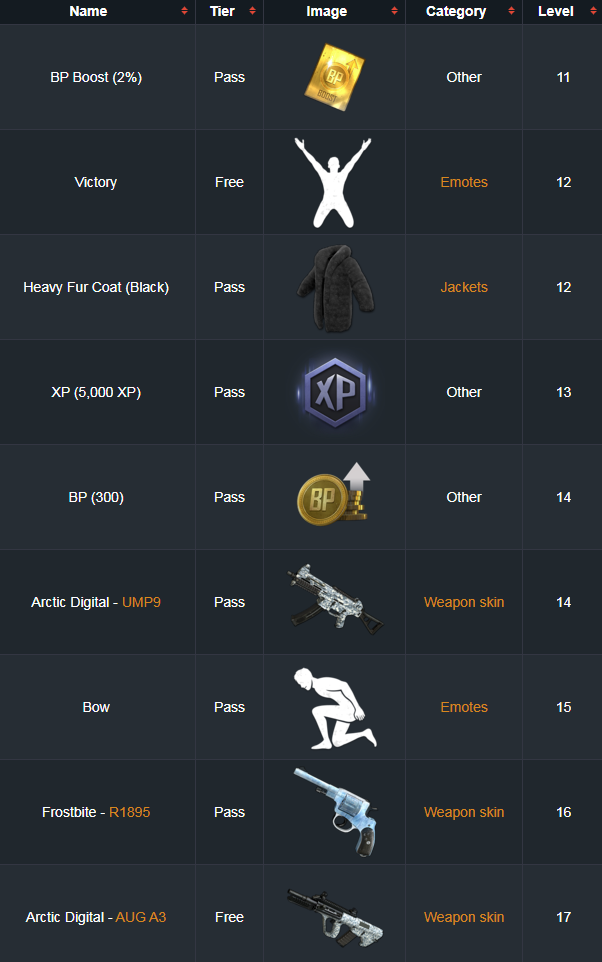Open the Jackets category link
Viewport: 602px width, 962px height.
(464, 287)
